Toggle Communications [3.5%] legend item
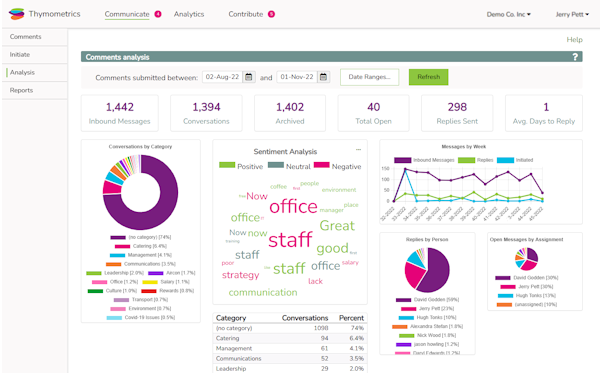The height and width of the screenshot is (373, 600). (140, 264)
